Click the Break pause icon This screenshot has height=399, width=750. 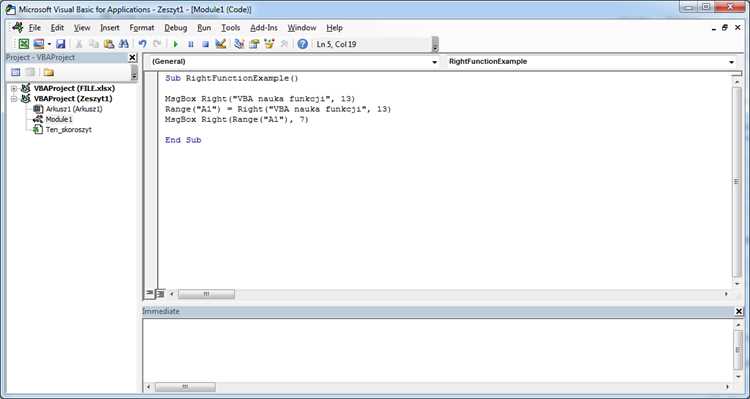click(x=190, y=44)
